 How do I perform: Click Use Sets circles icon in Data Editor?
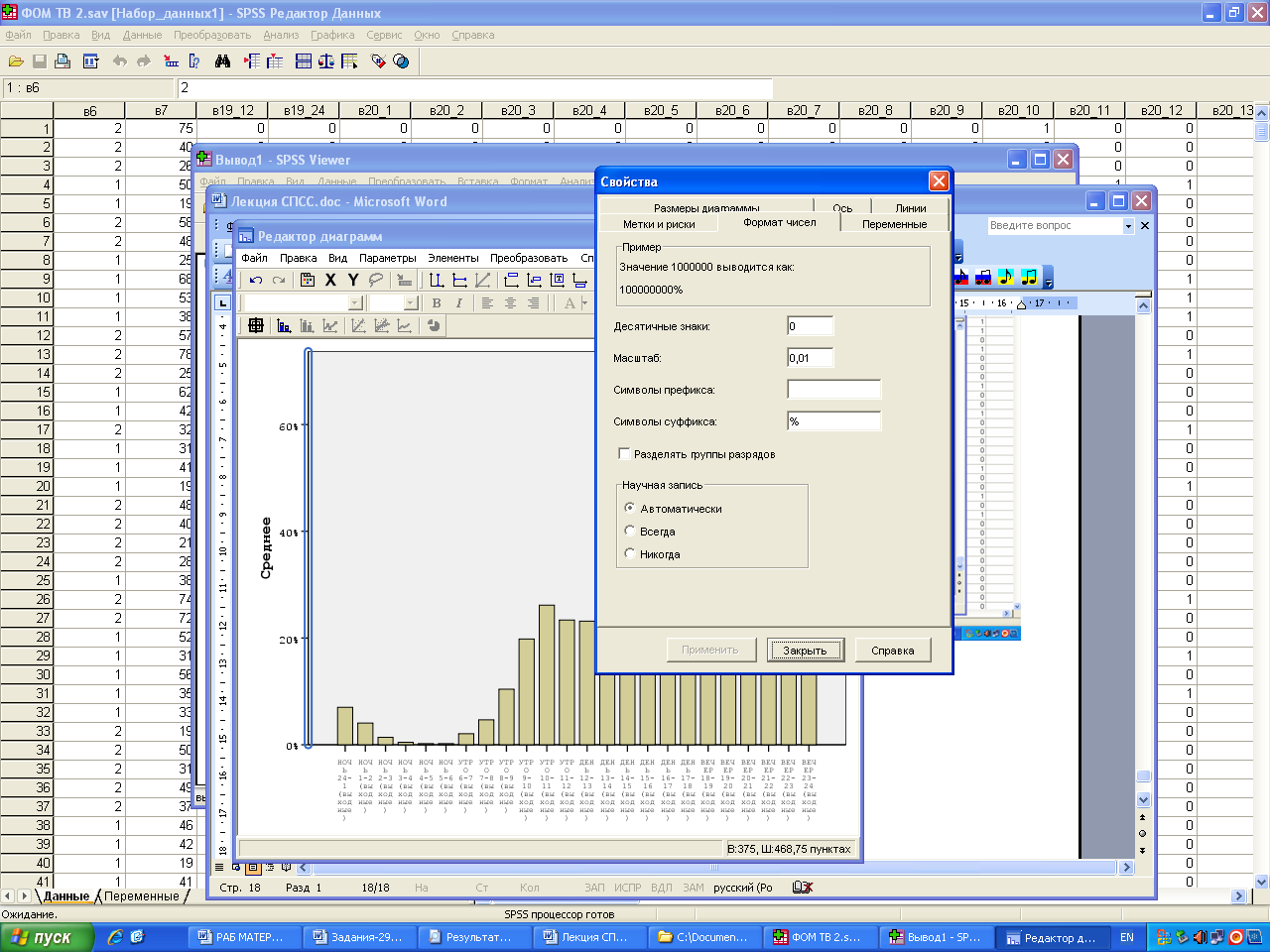click(x=401, y=61)
